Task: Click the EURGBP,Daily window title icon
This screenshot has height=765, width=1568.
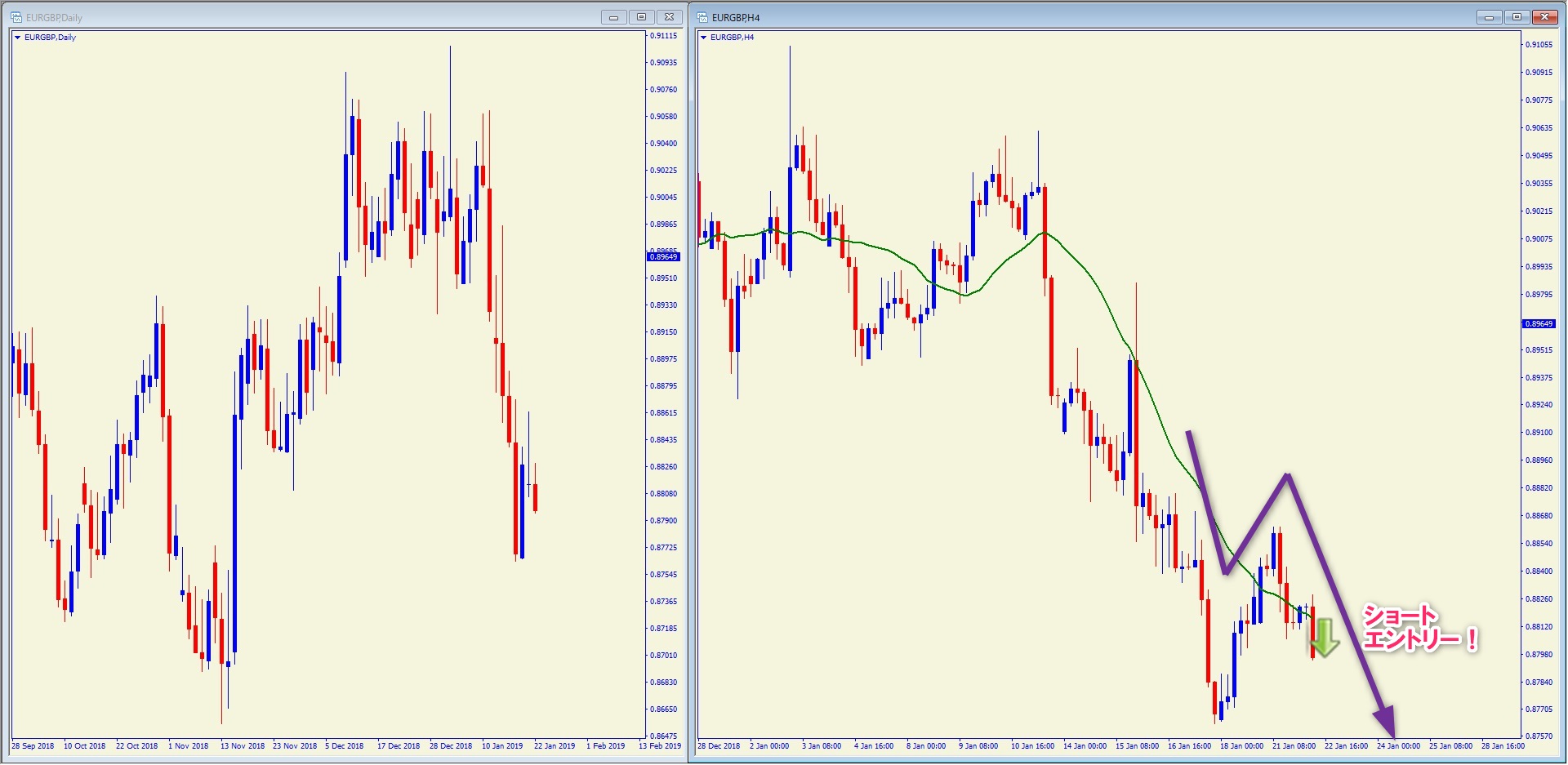Action: point(16,17)
